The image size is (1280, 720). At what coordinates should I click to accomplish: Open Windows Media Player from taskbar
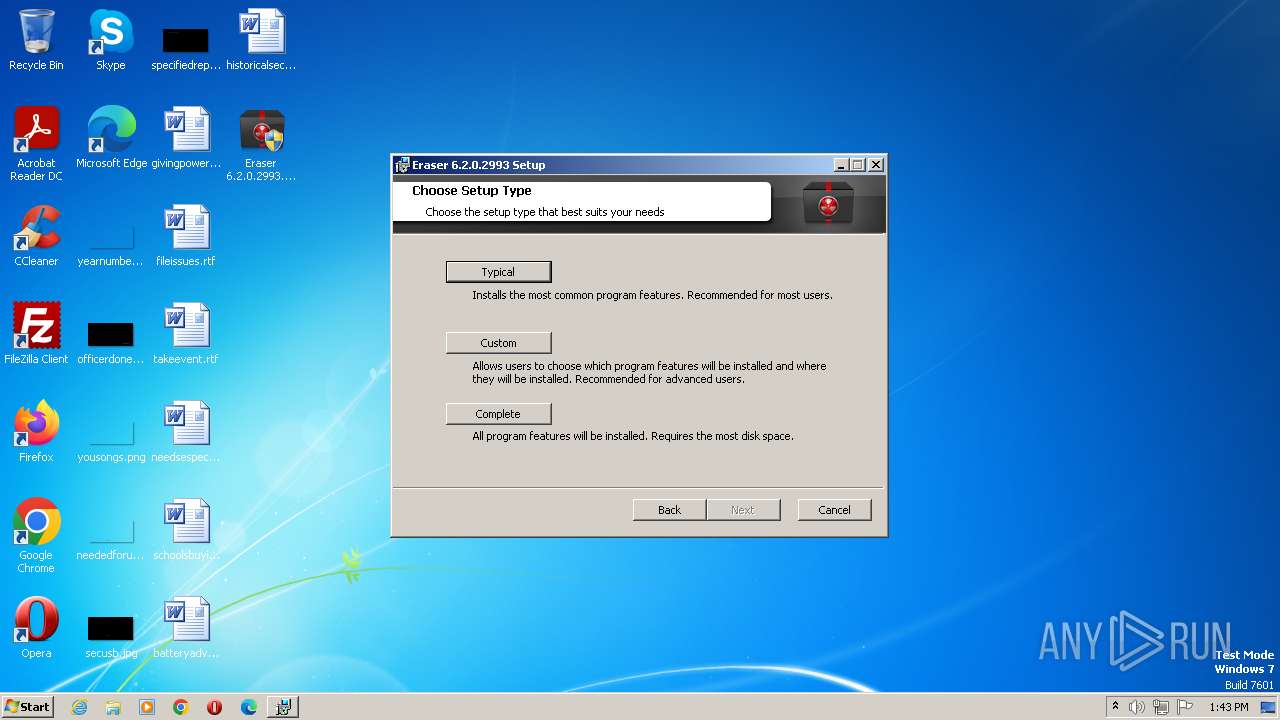pos(147,707)
